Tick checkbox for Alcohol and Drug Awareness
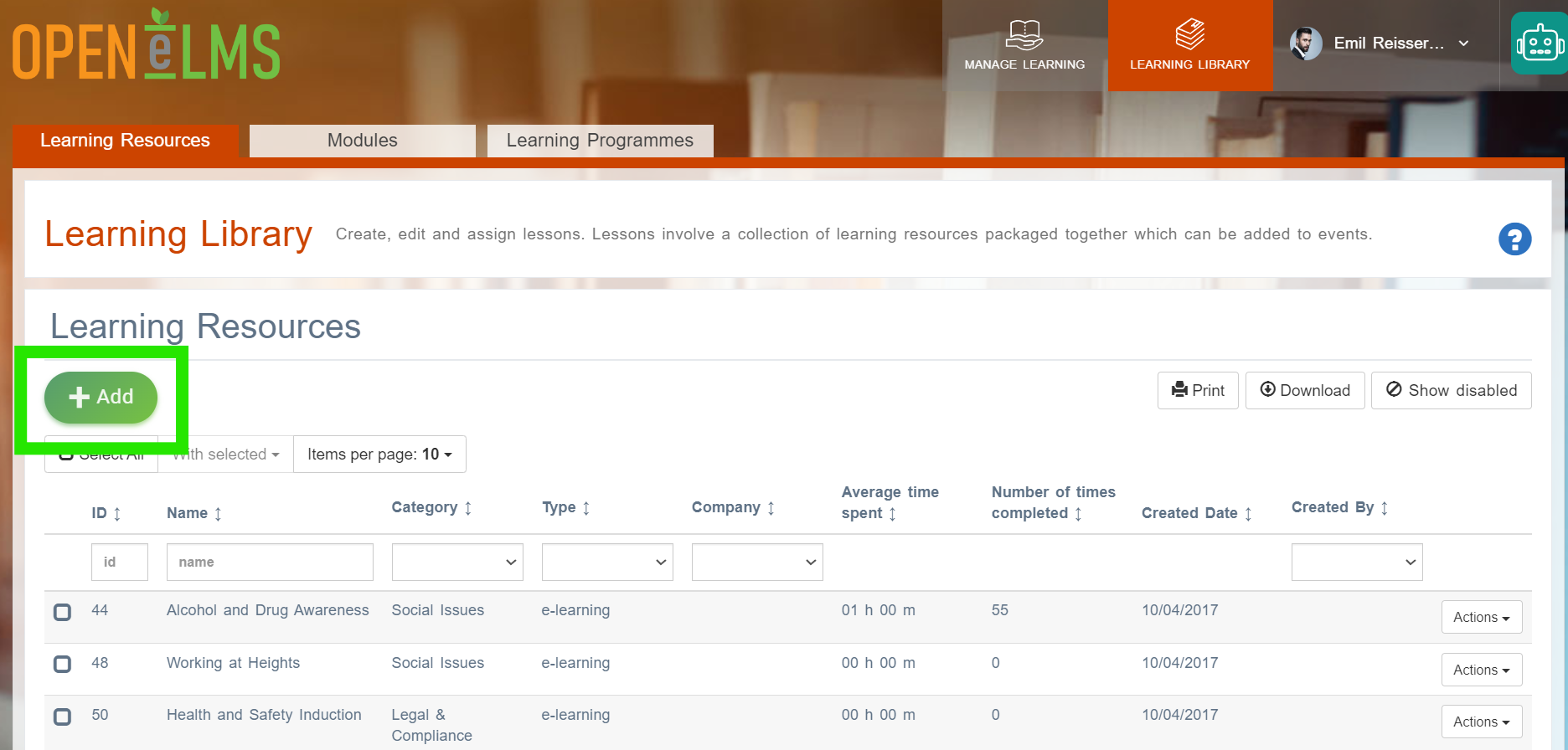 coord(62,612)
